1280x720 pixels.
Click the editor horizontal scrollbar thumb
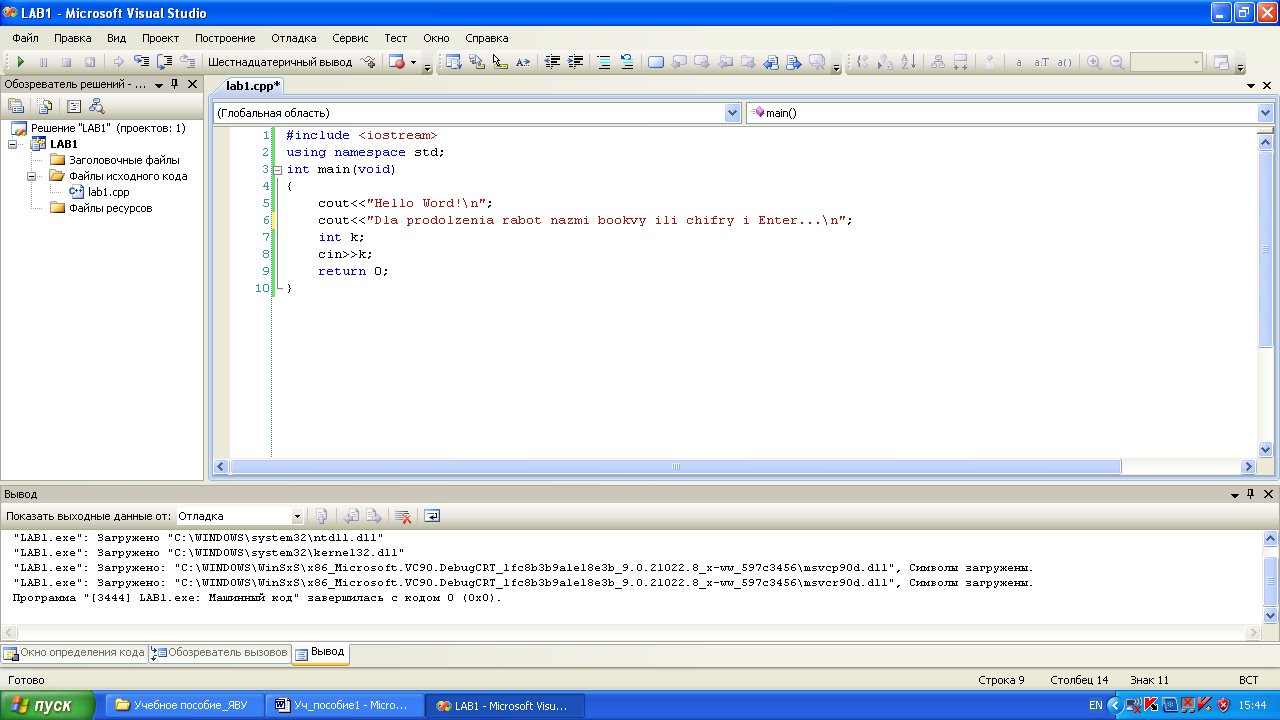click(675, 467)
